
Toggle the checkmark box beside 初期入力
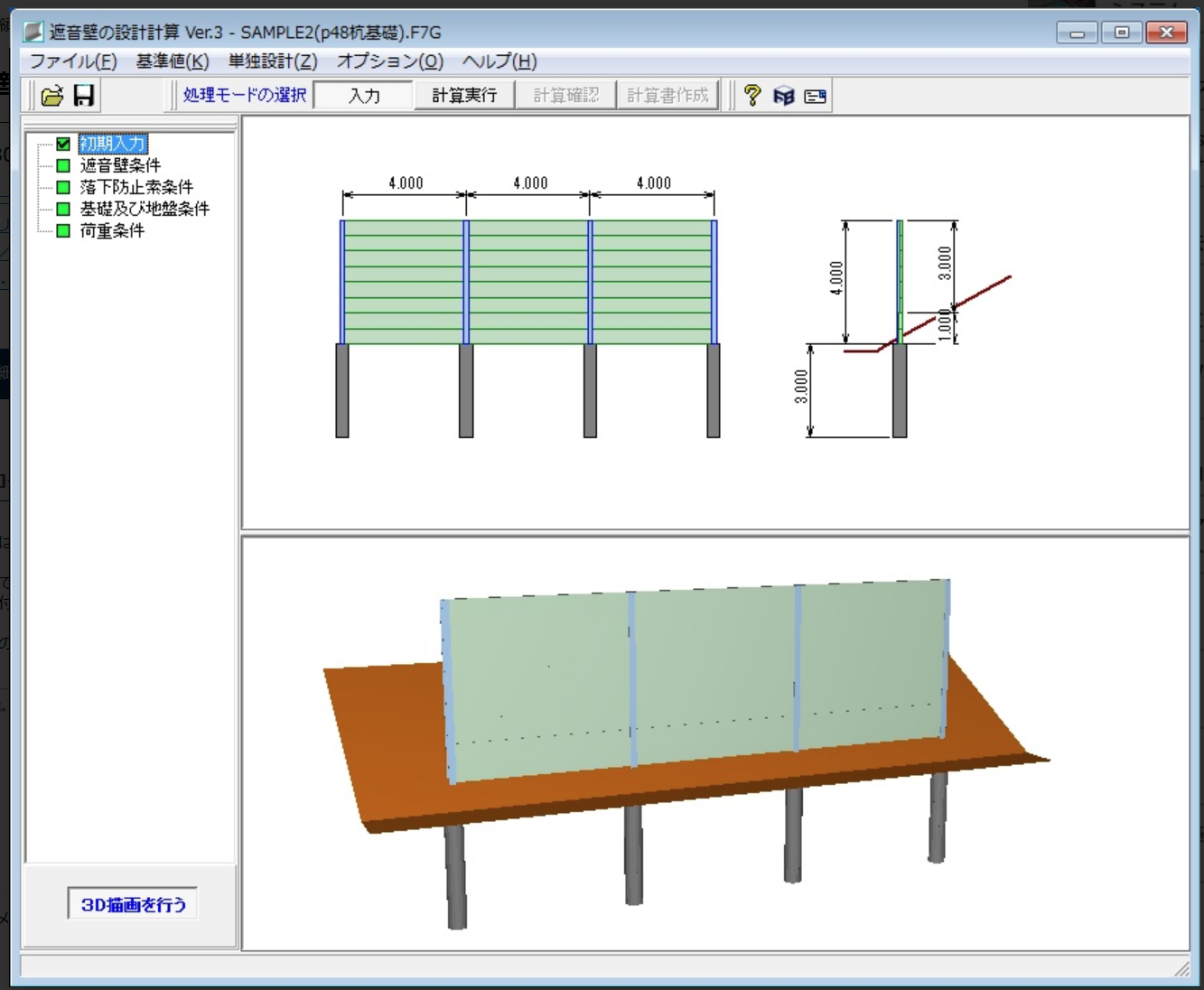coord(63,144)
